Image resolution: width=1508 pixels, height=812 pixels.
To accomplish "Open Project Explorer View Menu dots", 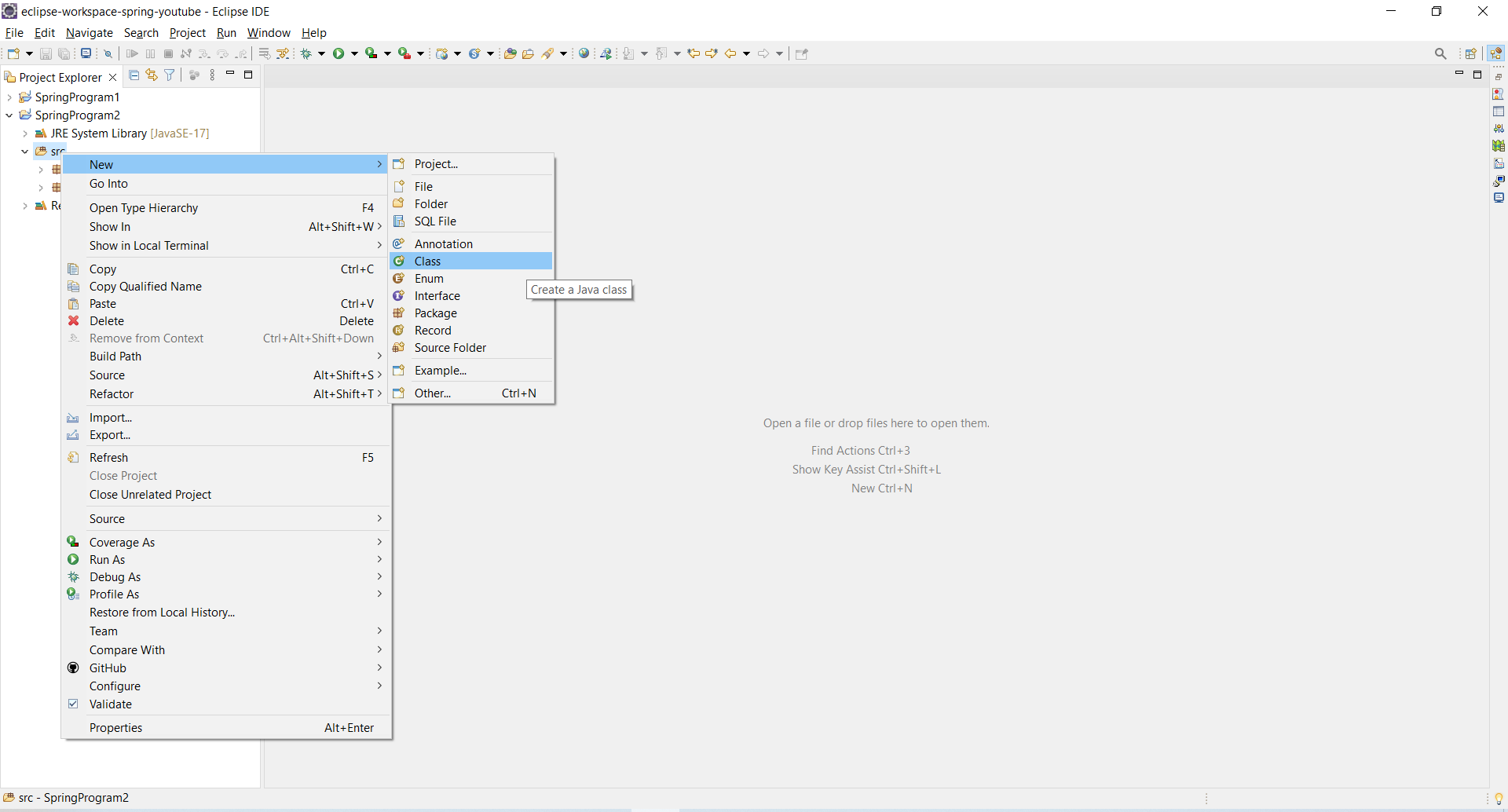I will tap(212, 75).
